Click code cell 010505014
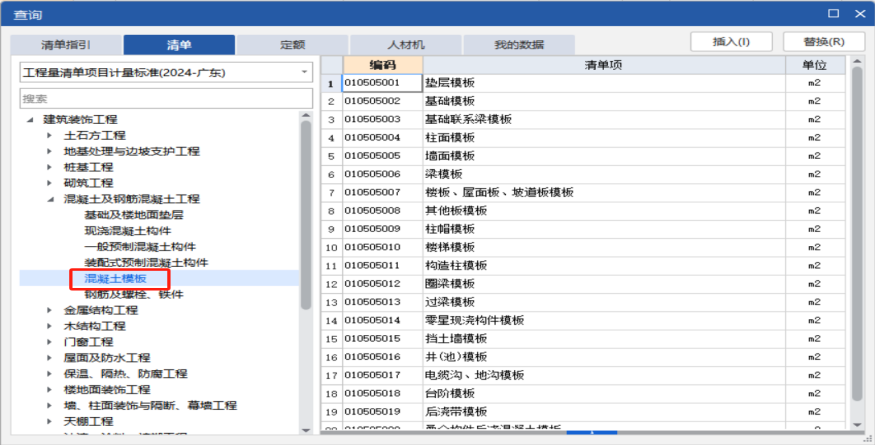Viewport: 875px width, 445px height. point(382,320)
